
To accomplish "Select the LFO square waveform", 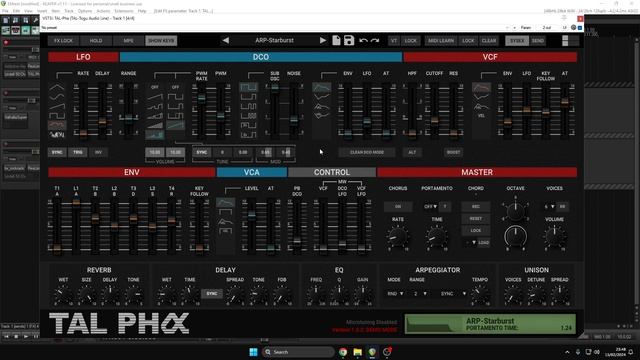I will [57, 116].
